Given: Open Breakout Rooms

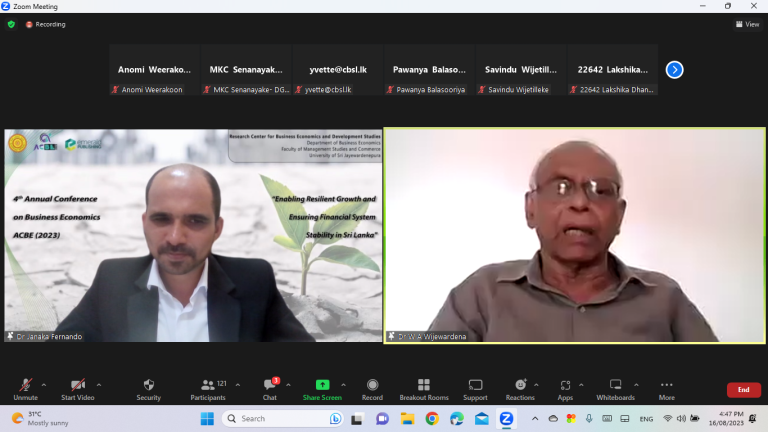Looking at the screenshot, I should (424, 385).
